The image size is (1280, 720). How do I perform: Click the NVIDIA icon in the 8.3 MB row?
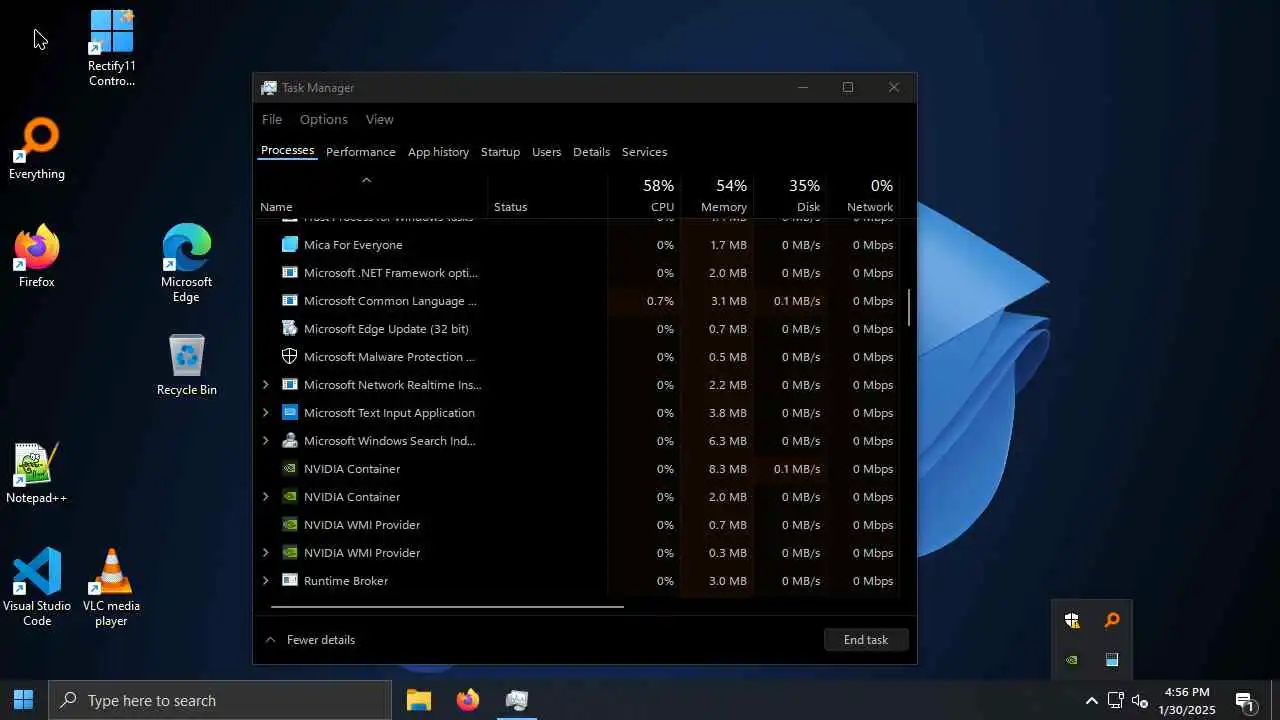290,468
